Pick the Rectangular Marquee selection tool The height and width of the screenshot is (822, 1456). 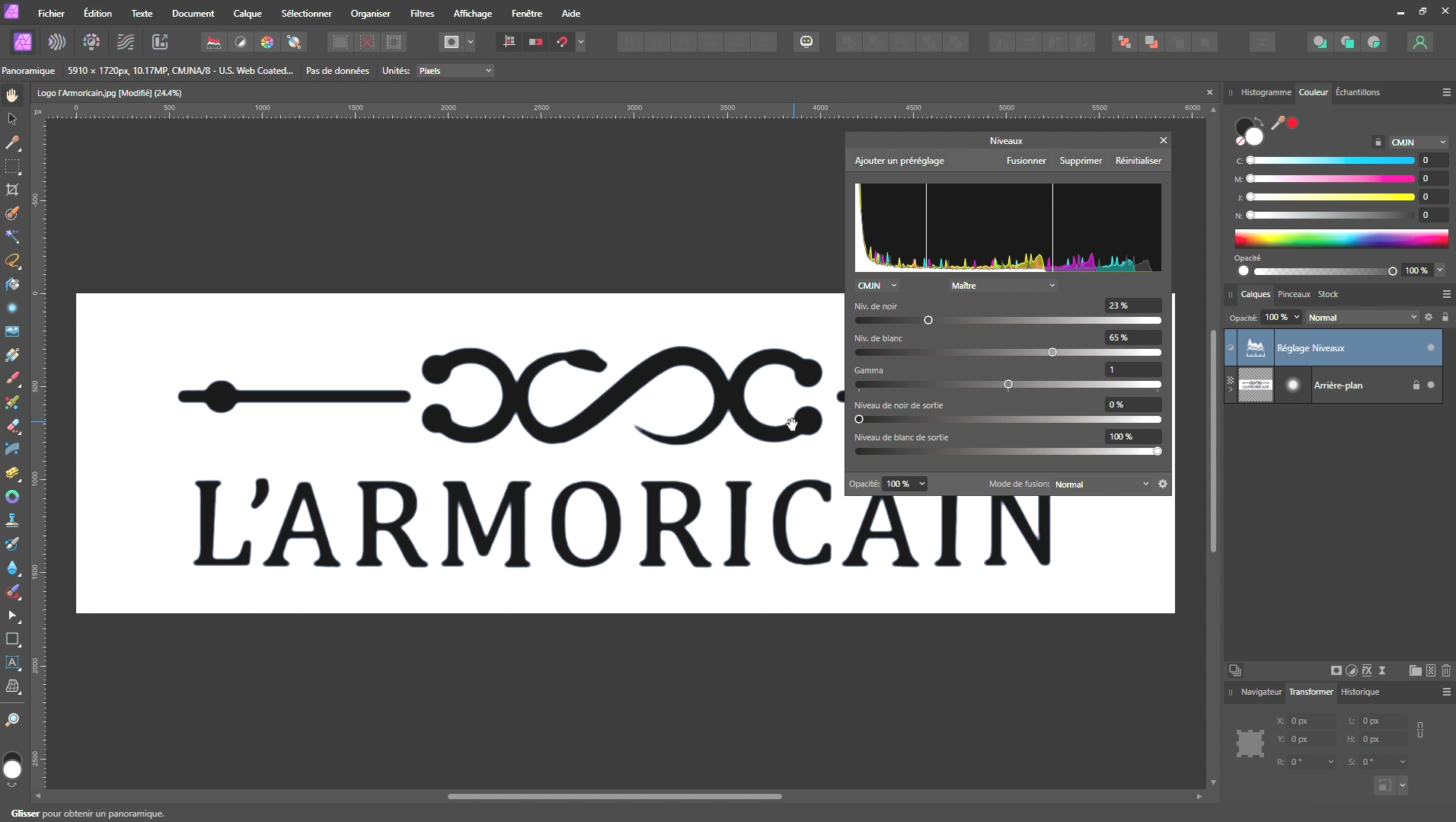click(x=12, y=167)
